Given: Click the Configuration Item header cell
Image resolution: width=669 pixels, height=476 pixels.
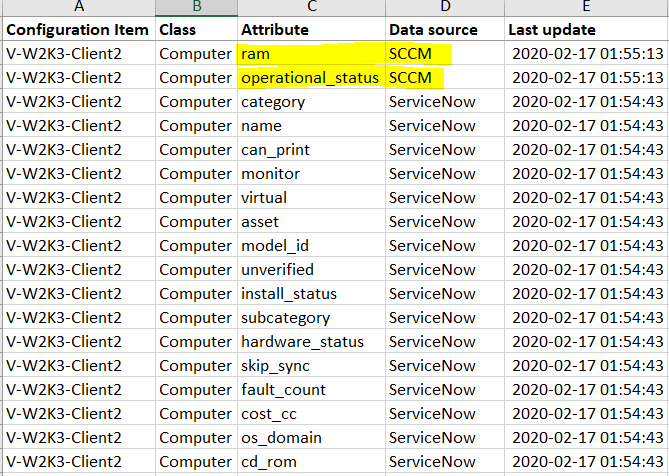Looking at the screenshot, I should coord(79,29).
